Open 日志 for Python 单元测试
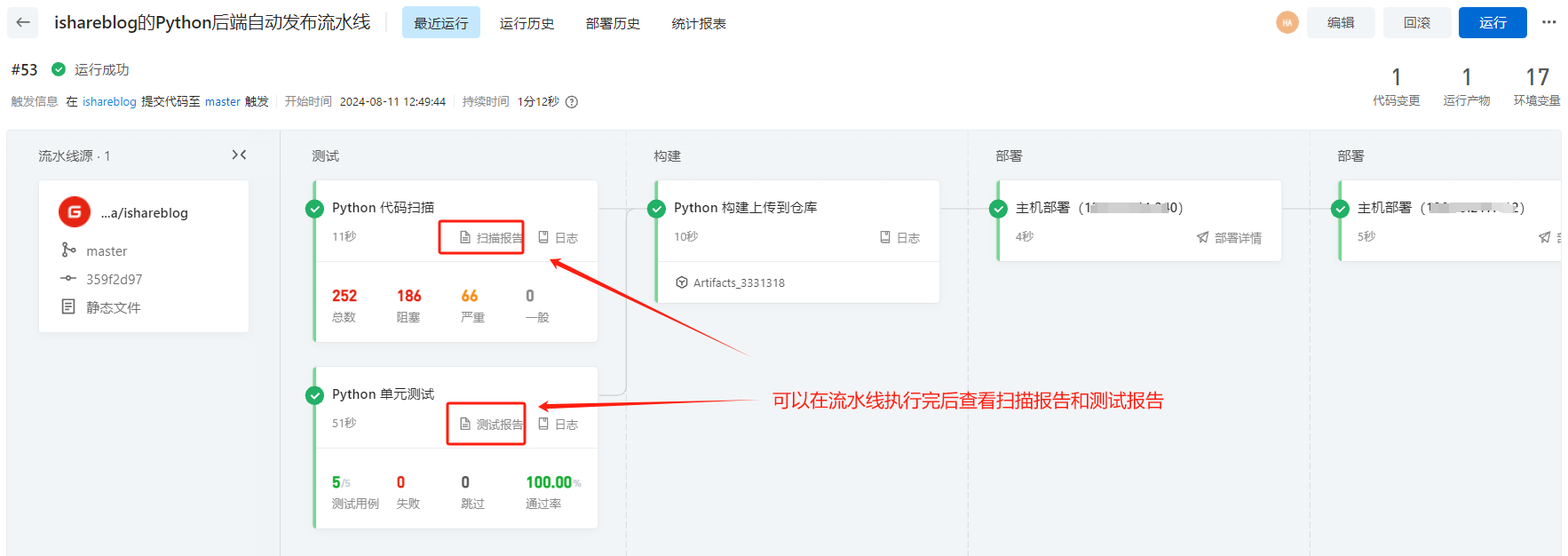 [x=558, y=424]
